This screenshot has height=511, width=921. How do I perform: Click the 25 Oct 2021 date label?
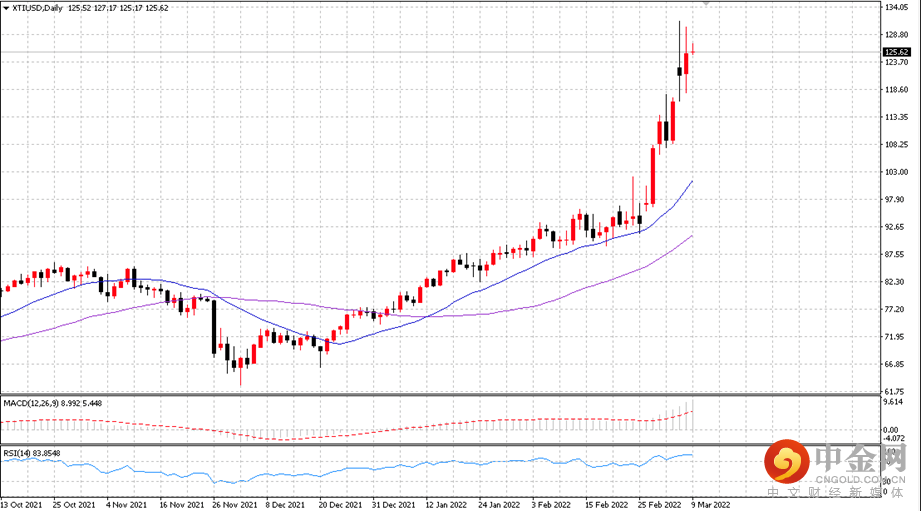point(74,505)
